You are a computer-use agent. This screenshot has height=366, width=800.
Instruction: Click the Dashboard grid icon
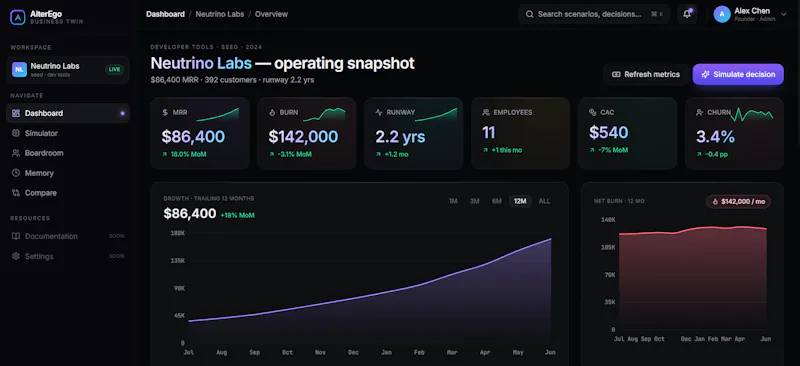pos(16,113)
